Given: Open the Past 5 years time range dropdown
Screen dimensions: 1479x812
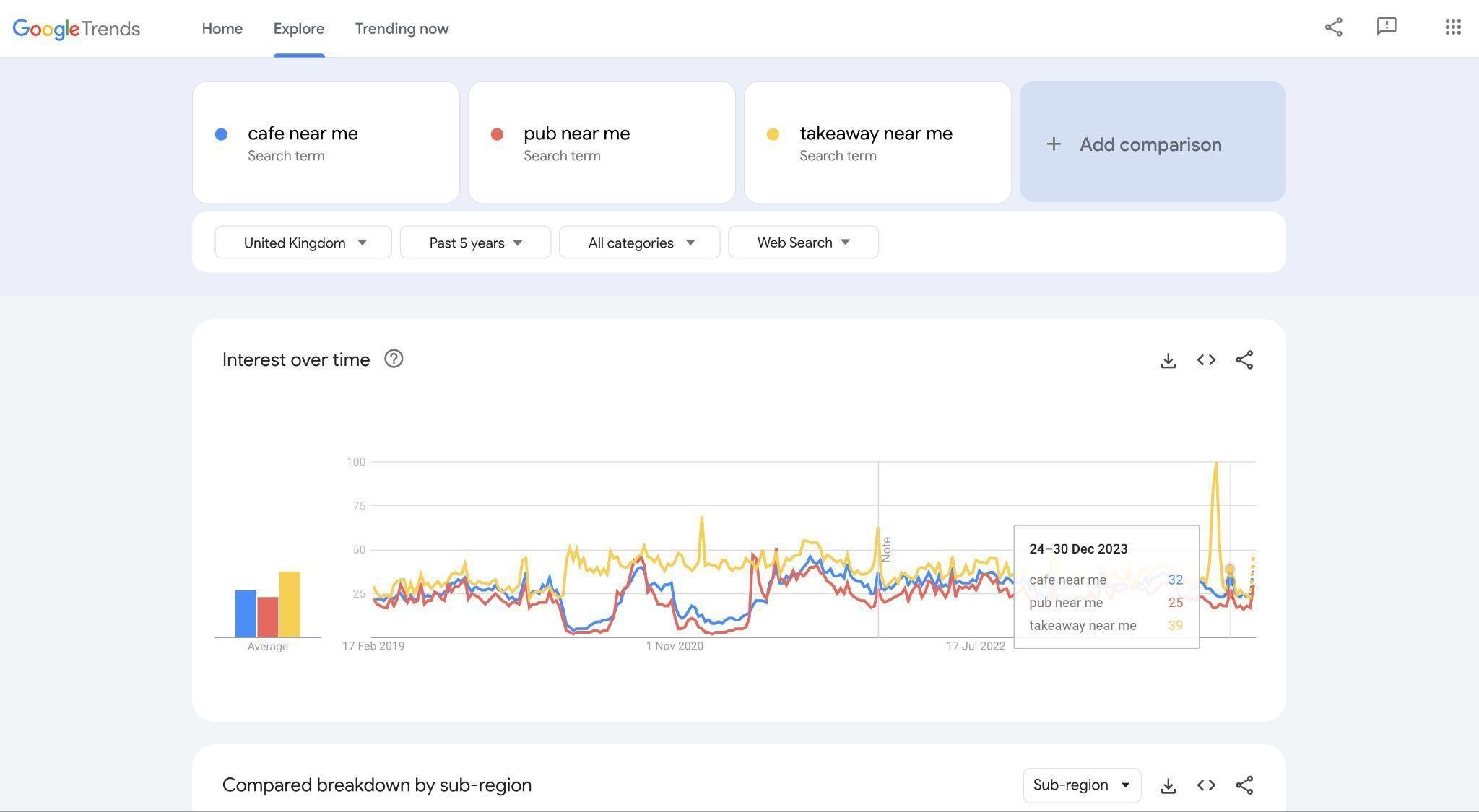Looking at the screenshot, I should pyautogui.click(x=474, y=243).
